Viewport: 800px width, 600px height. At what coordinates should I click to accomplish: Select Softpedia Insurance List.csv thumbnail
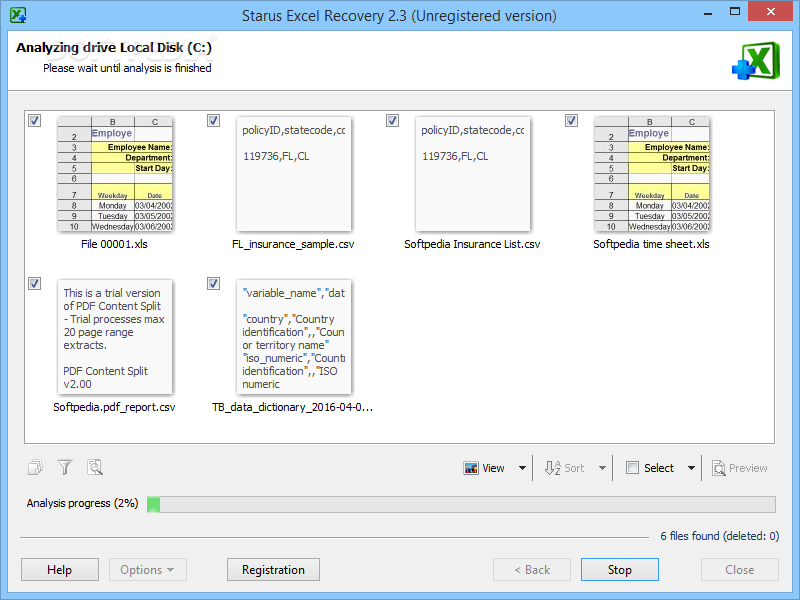pos(473,174)
